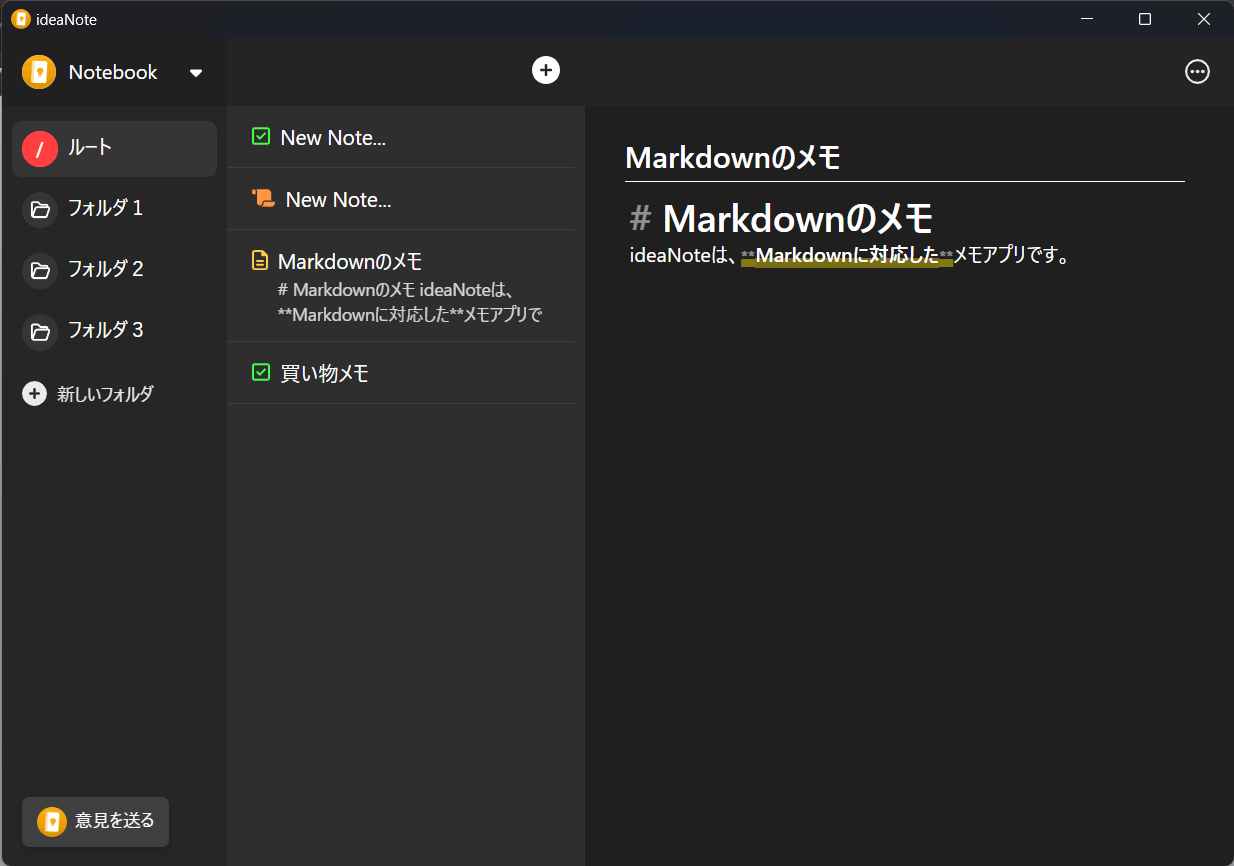Click the yellow document icon of Markdownのメモ
The height and width of the screenshot is (866, 1234).
260,261
